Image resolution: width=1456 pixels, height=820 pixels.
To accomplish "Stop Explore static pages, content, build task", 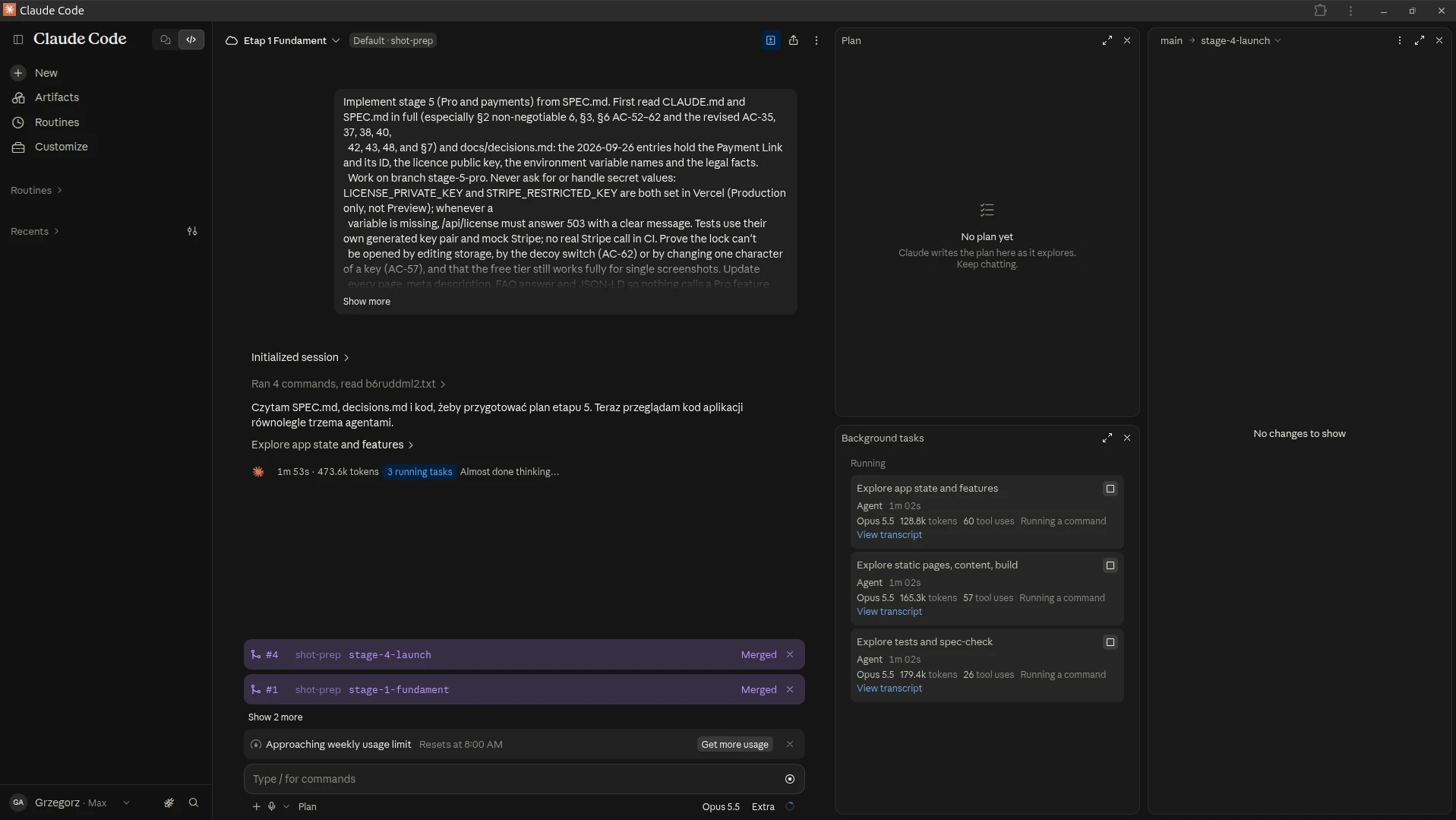I will point(1110,565).
